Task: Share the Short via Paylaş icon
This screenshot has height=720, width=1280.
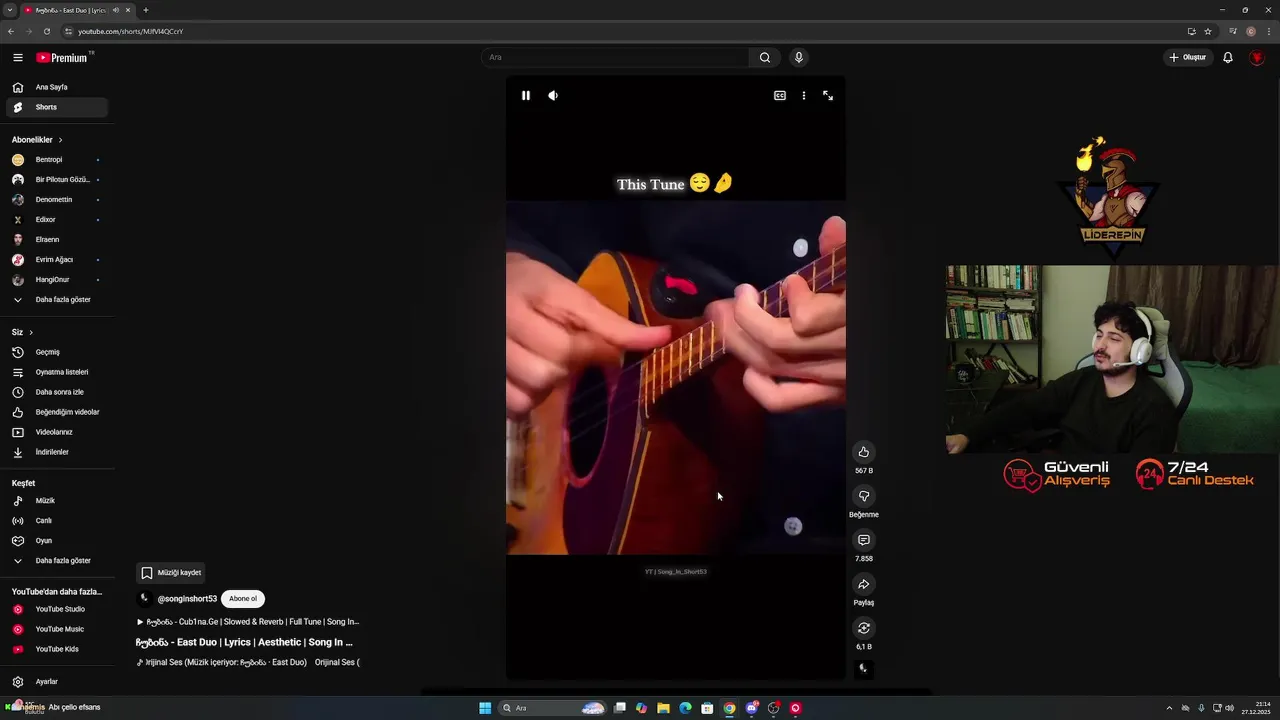Action: (x=864, y=584)
